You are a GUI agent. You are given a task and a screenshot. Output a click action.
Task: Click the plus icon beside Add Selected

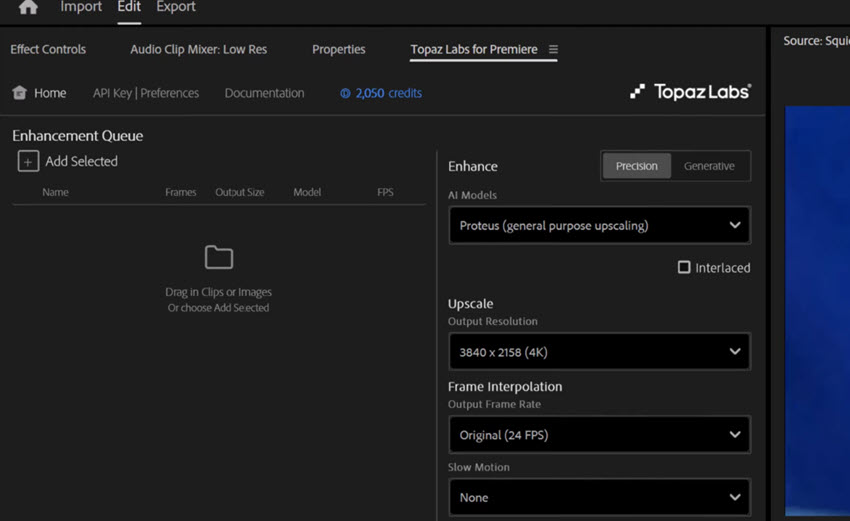[28, 161]
